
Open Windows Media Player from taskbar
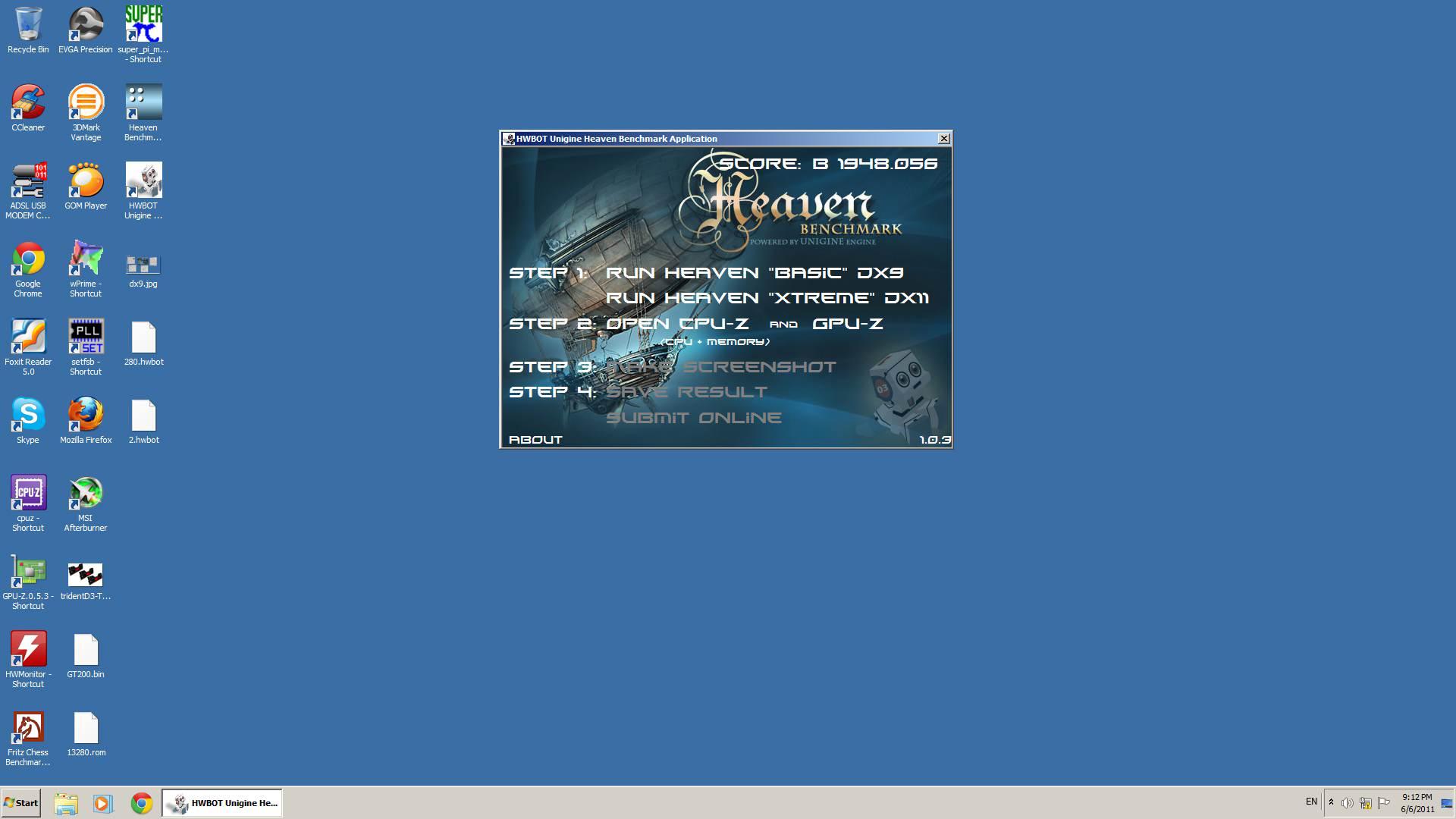tap(103, 803)
